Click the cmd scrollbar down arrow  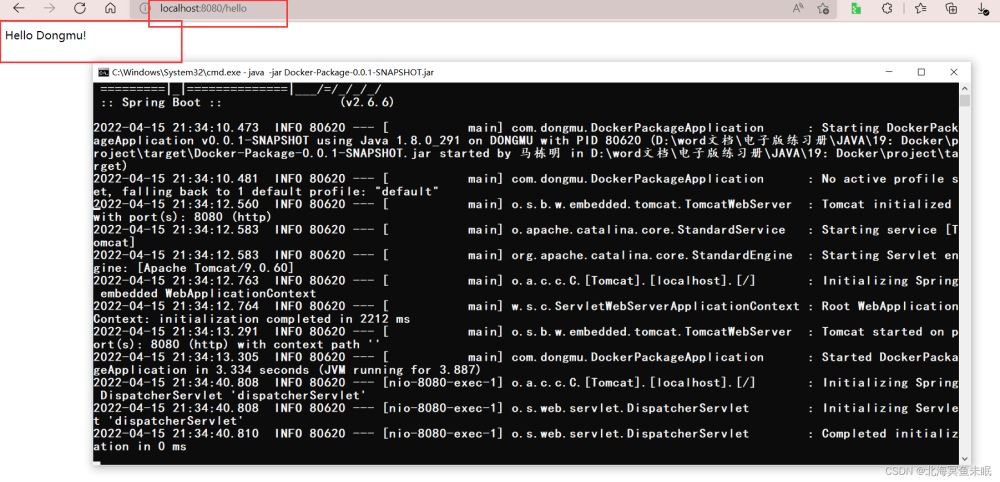tap(965, 458)
